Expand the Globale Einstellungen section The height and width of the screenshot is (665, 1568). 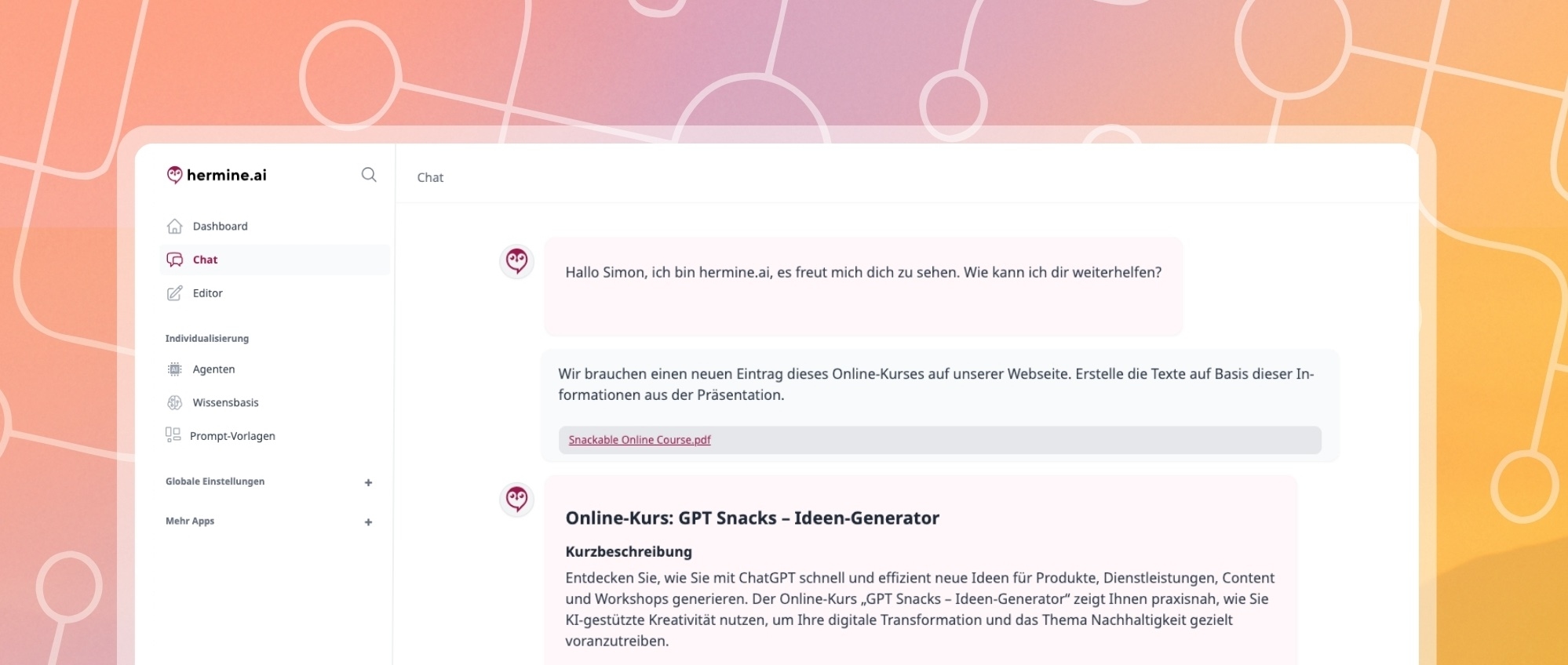point(368,482)
